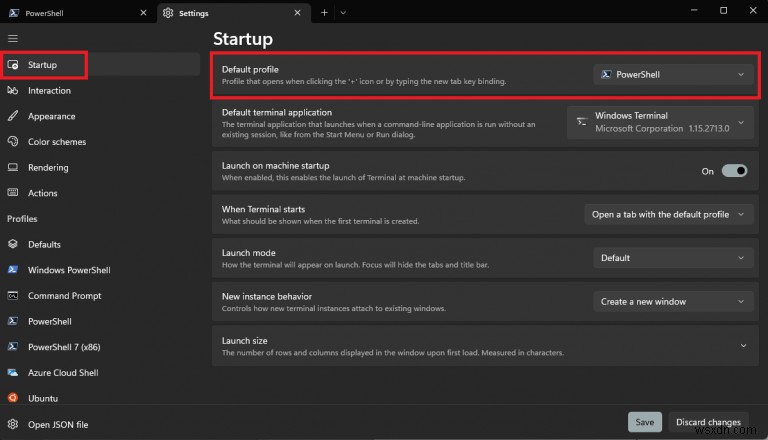Viewport: 768px width, 440px height.
Task: Click the Startup page heading
Action: tap(243, 39)
